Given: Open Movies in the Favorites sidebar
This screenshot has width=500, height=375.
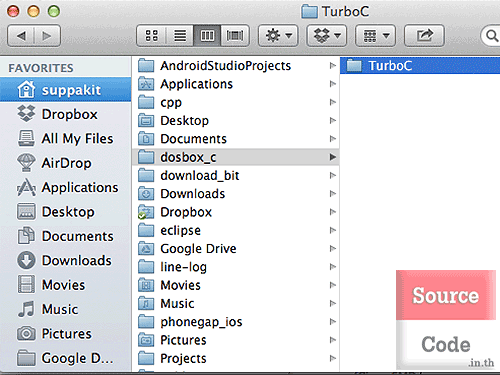Looking at the screenshot, I should tap(66, 285).
